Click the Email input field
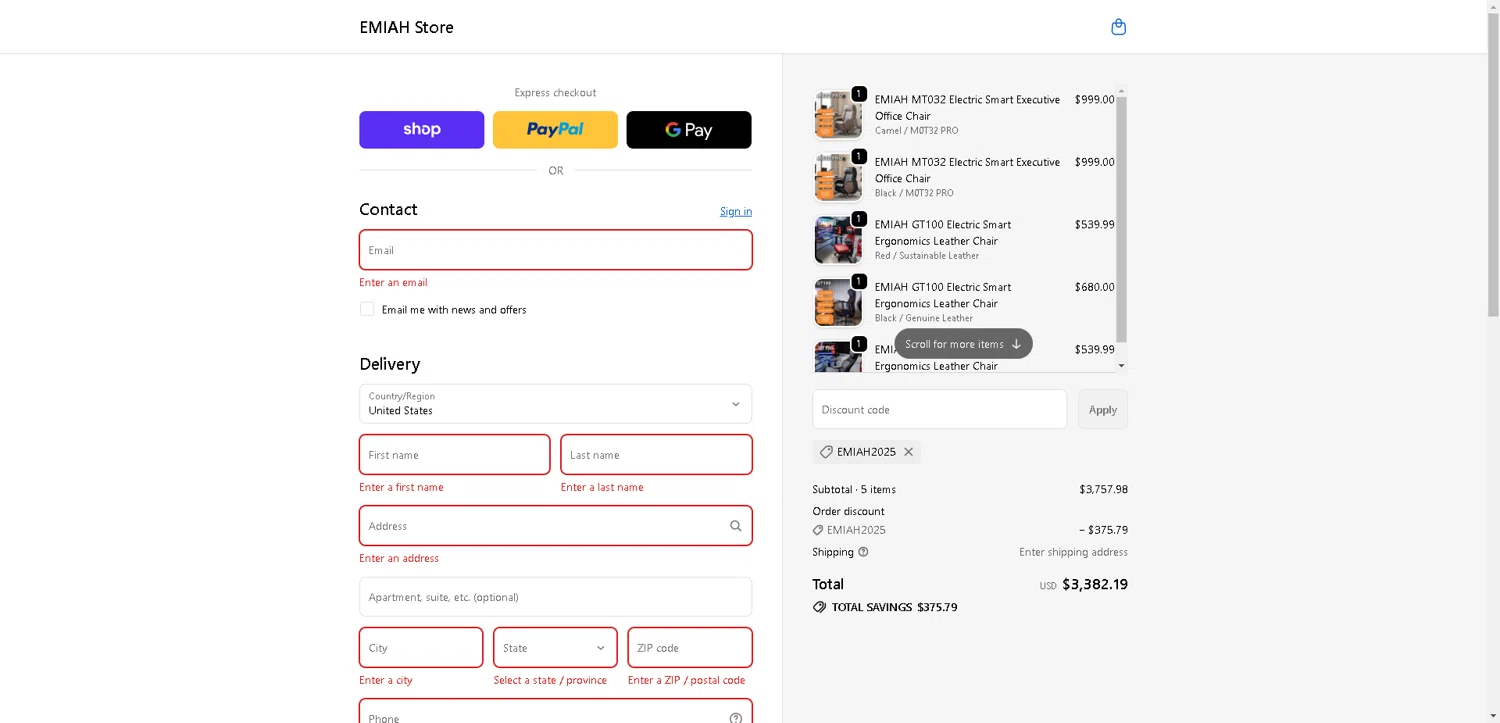Screen dimensions: 1500x723 555,250
